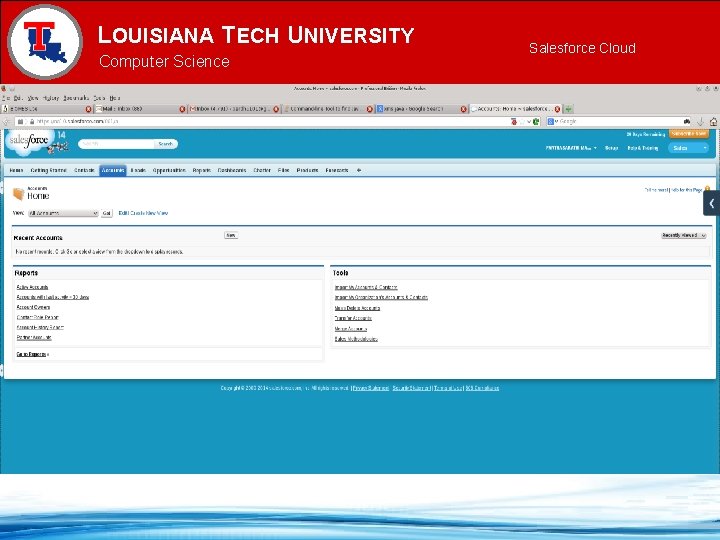Viewport: 720px width, 540px height.
Task: Close the Google Search browser tab
Action: click(x=463, y=109)
